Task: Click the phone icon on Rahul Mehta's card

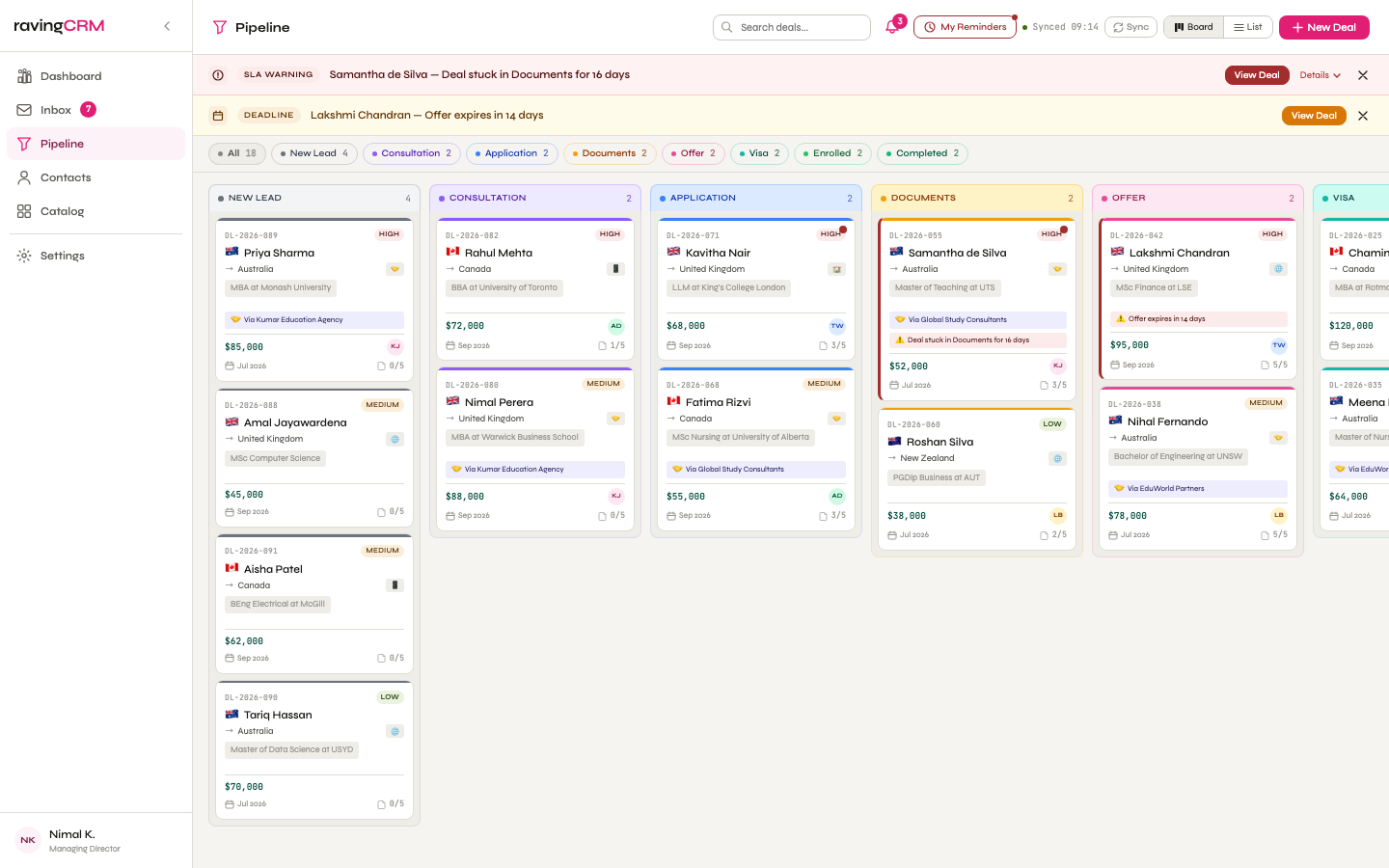Action: click(x=615, y=268)
